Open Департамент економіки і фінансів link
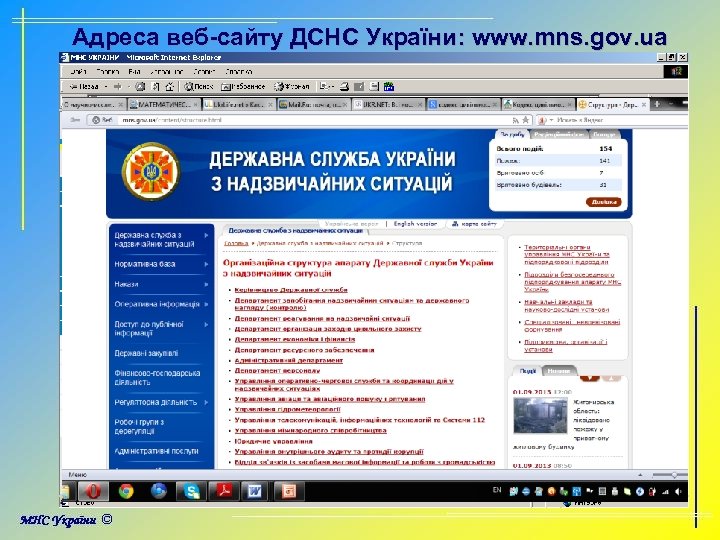Image resolution: width=720 pixels, height=540 pixels. click(295, 339)
